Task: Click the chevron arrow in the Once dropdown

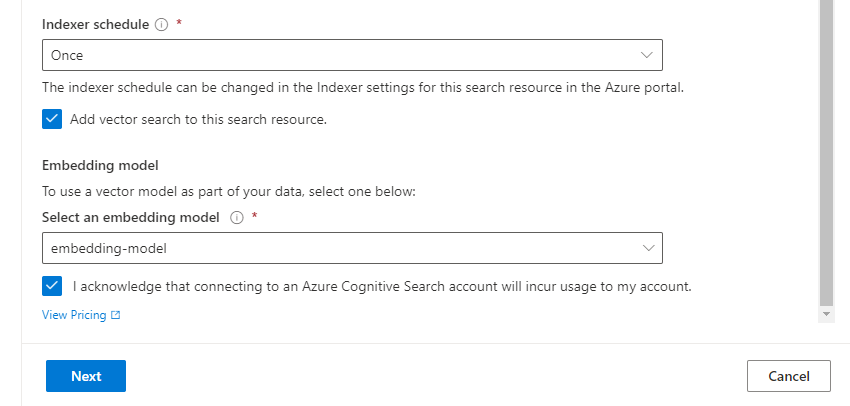Action: tap(646, 55)
